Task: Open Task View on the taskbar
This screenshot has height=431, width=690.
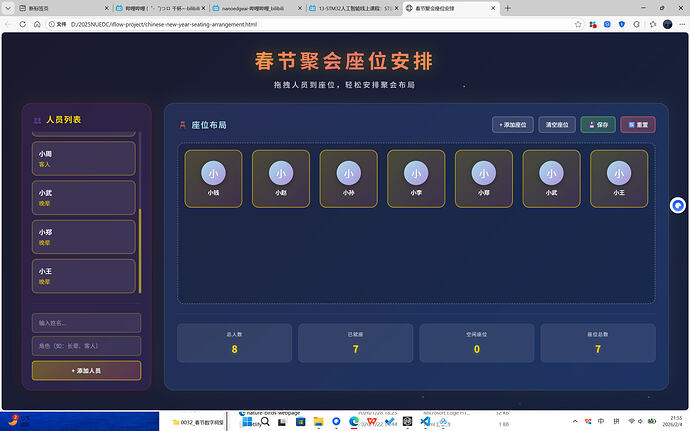Action: [x=282, y=422]
